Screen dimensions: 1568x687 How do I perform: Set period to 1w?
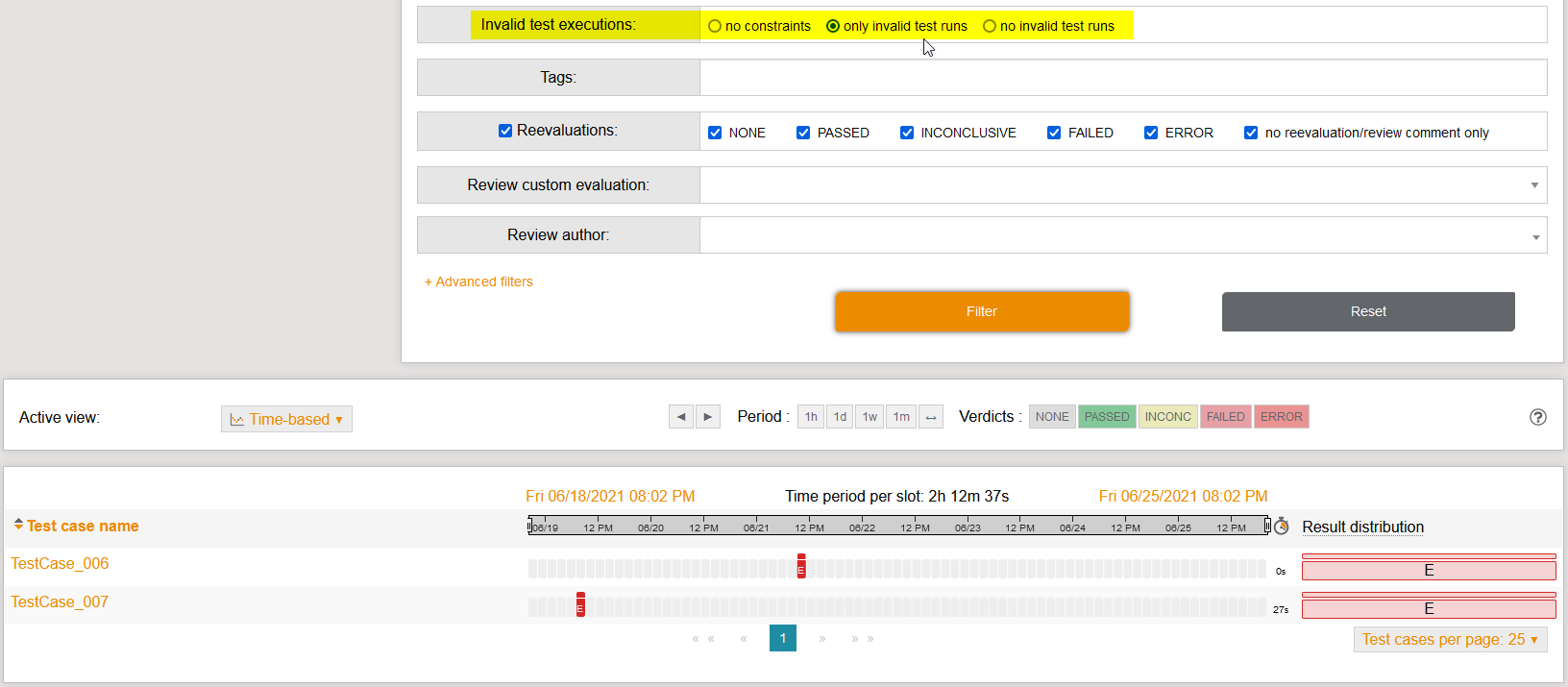pos(870,417)
